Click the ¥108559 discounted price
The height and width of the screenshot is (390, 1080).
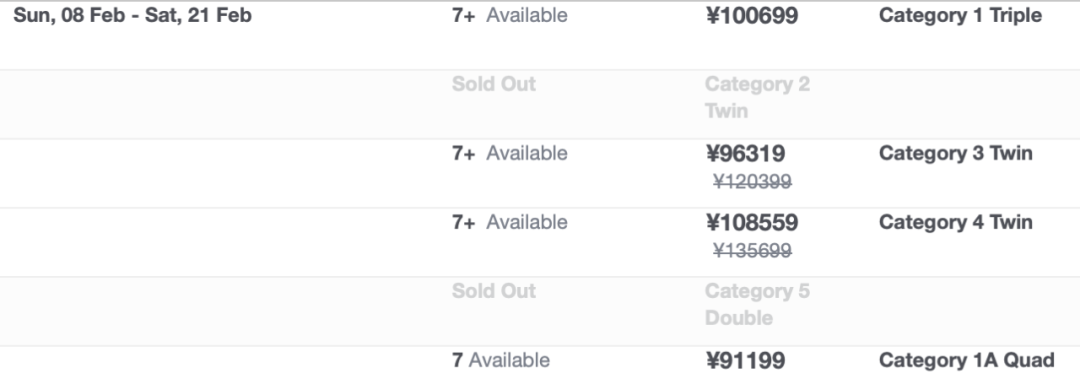click(x=752, y=223)
